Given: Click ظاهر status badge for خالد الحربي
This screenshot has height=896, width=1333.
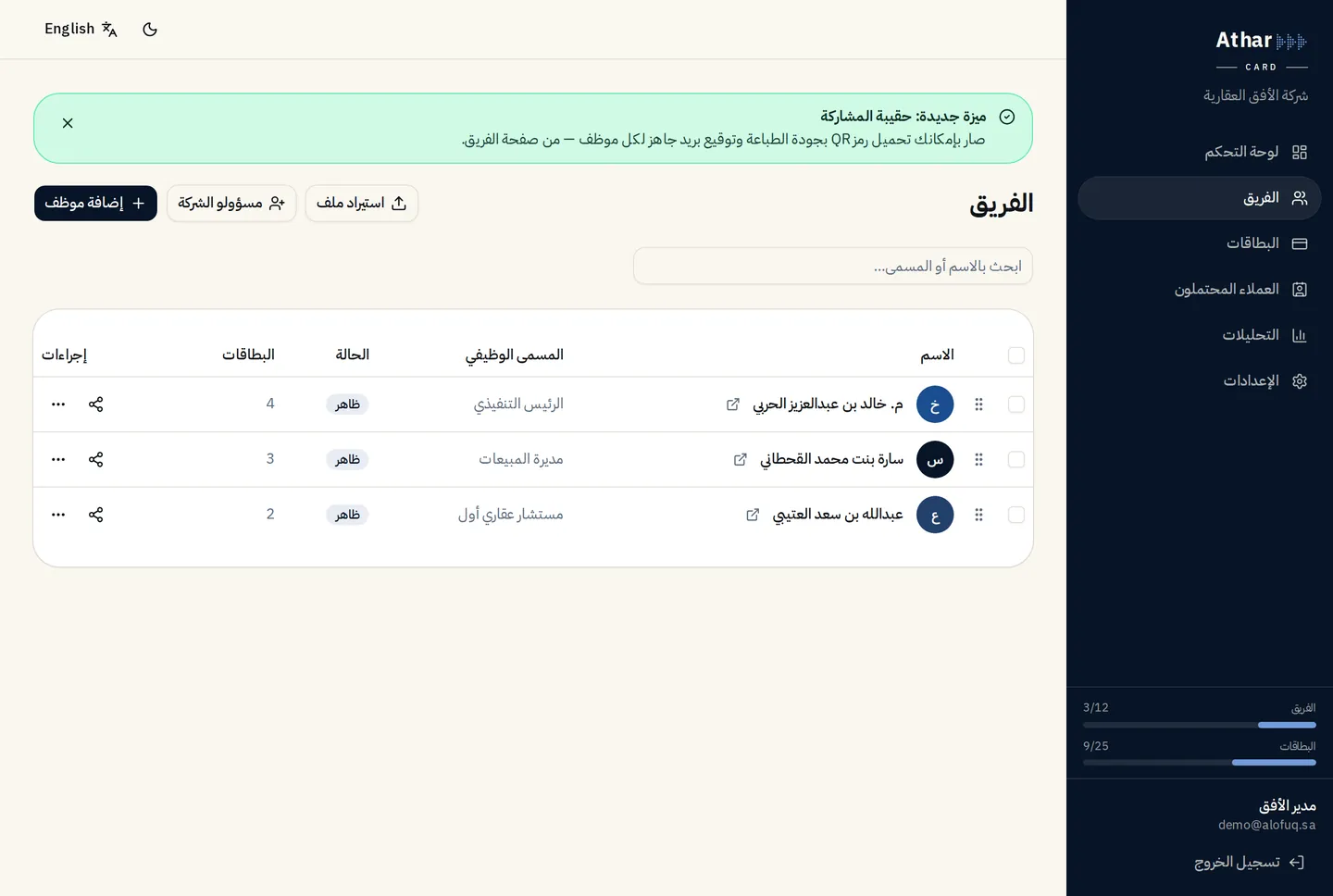Looking at the screenshot, I should (348, 404).
